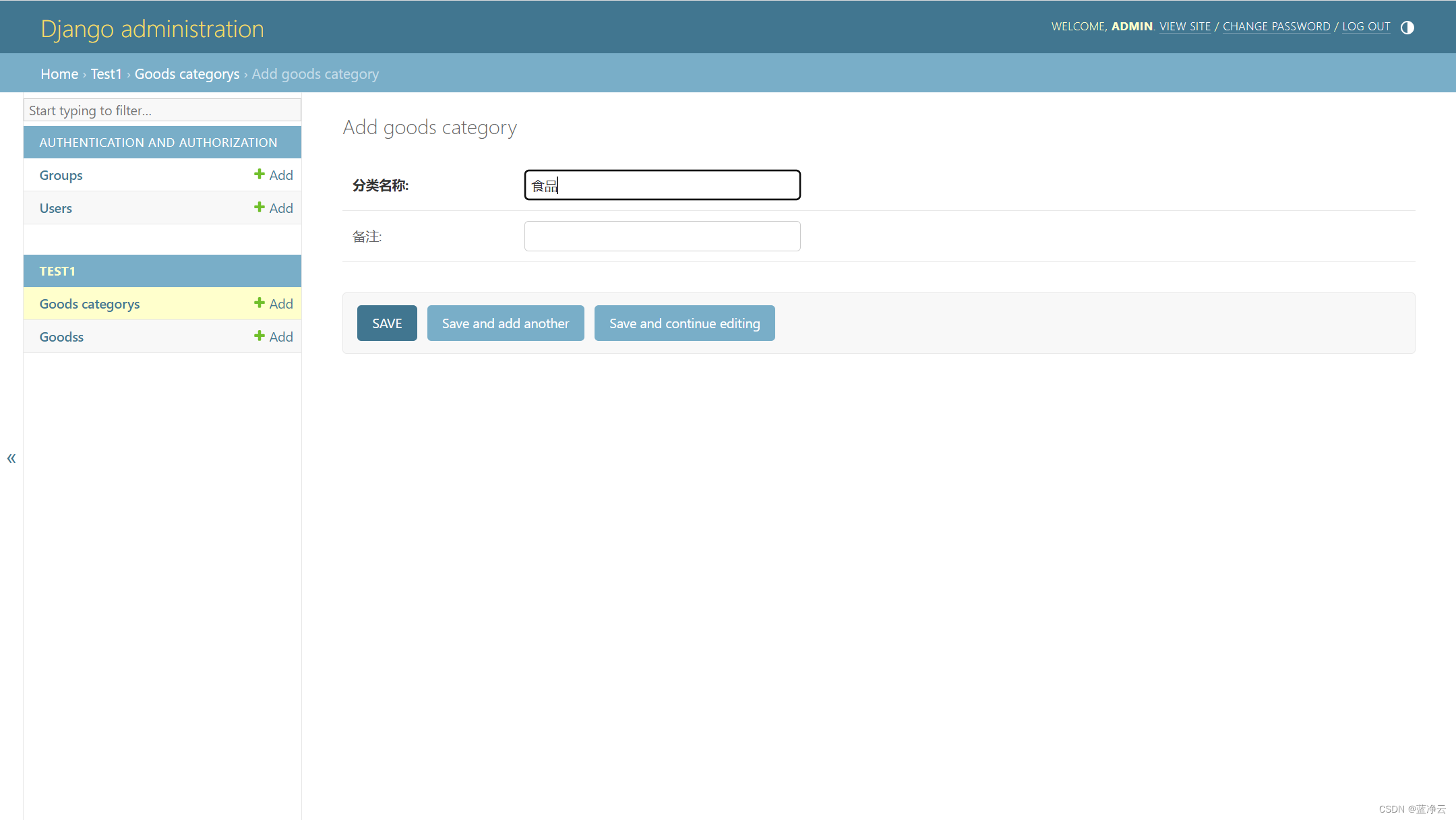Click LOG OUT in the header

pyautogui.click(x=1366, y=27)
